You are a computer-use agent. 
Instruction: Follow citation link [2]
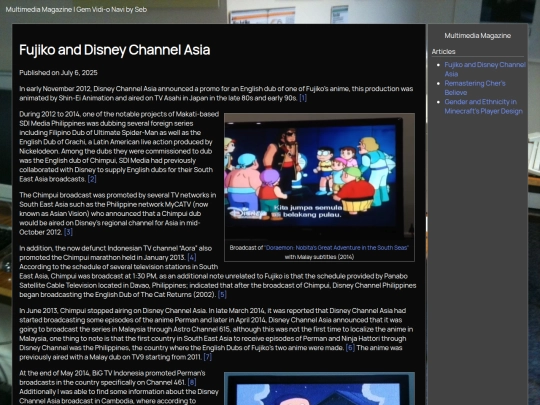click(x=92, y=179)
